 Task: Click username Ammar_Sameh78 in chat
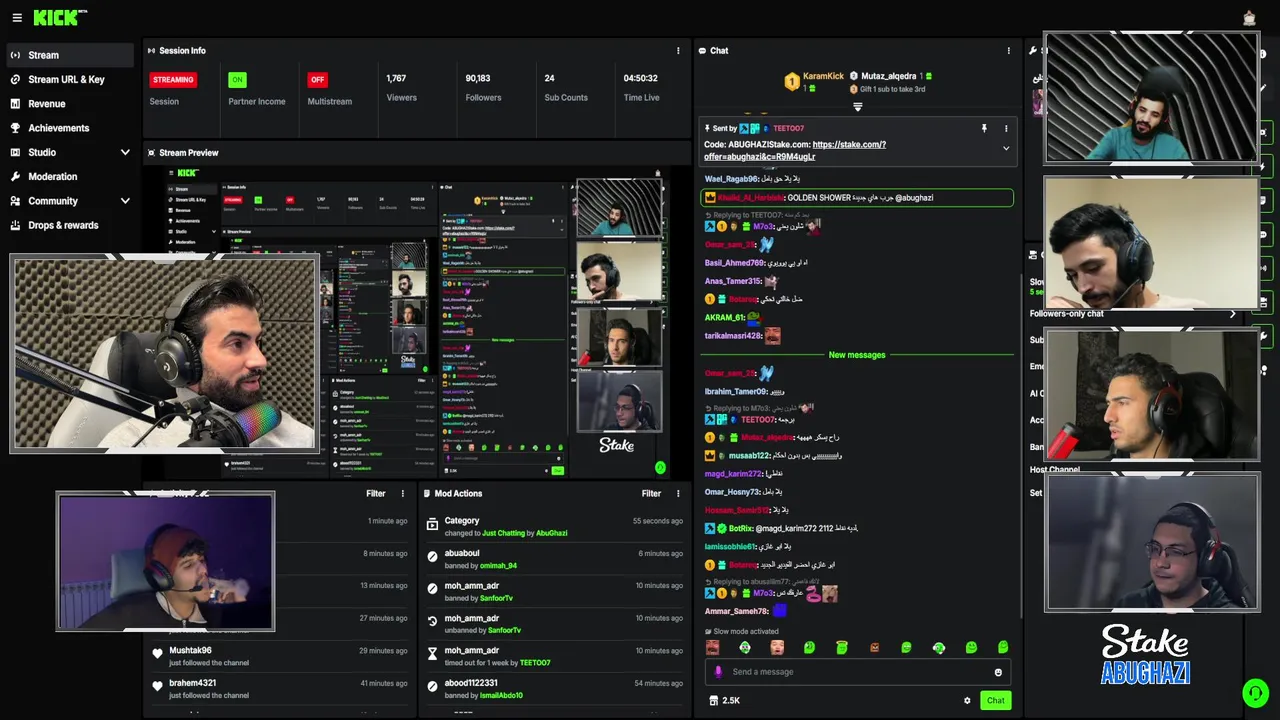tap(736, 611)
